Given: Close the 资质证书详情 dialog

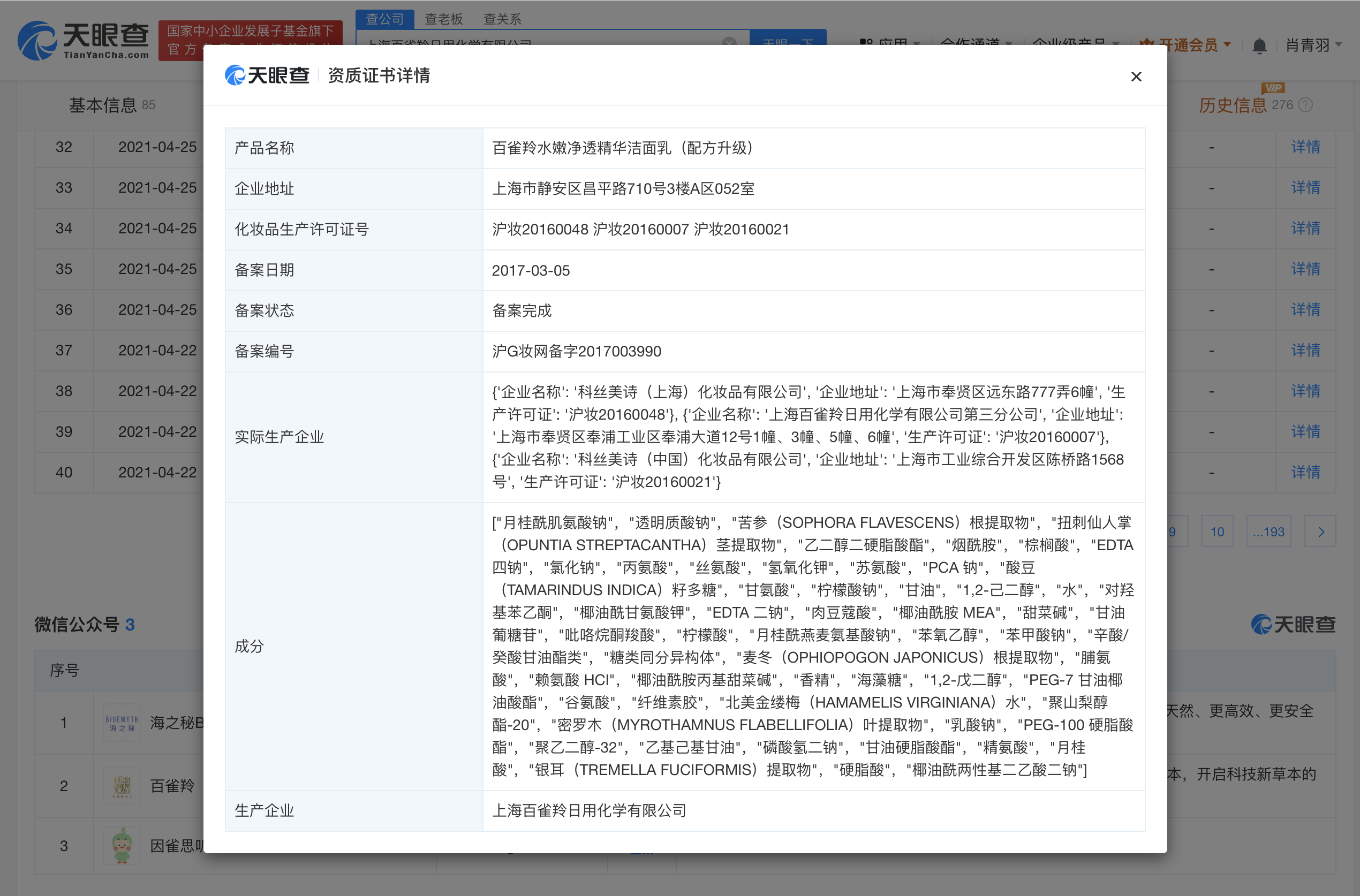Looking at the screenshot, I should [1136, 77].
